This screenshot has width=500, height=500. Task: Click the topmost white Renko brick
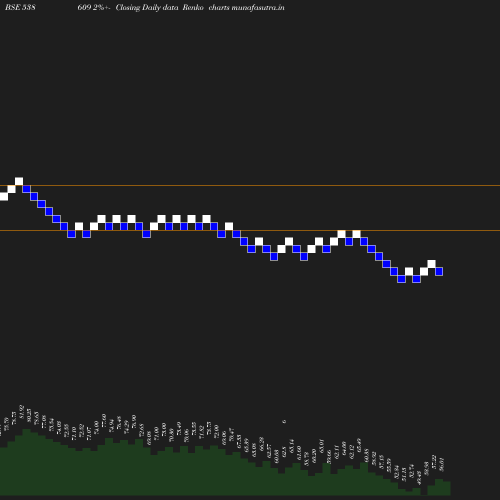coord(19,182)
